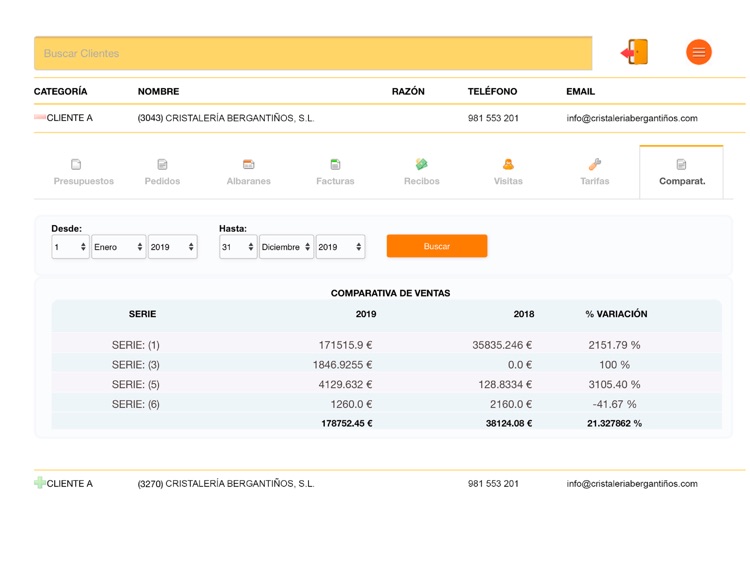750x562 pixels.
Task: Go to the Albaranes tab
Action: pos(249,181)
